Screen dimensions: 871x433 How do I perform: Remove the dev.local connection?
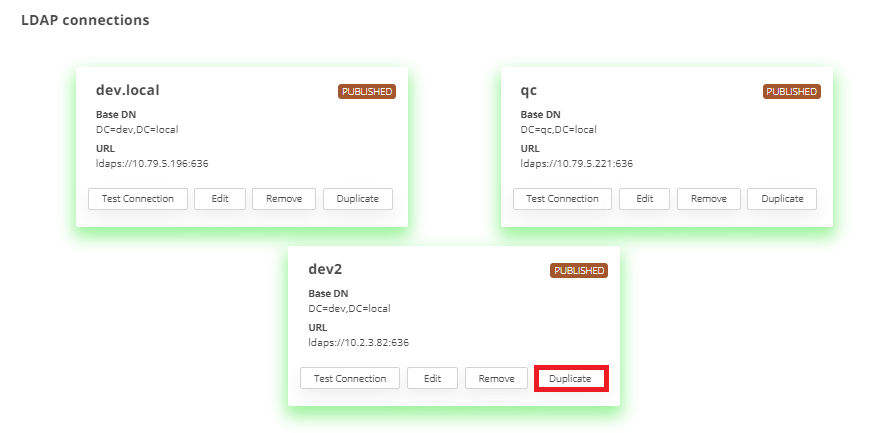point(284,198)
